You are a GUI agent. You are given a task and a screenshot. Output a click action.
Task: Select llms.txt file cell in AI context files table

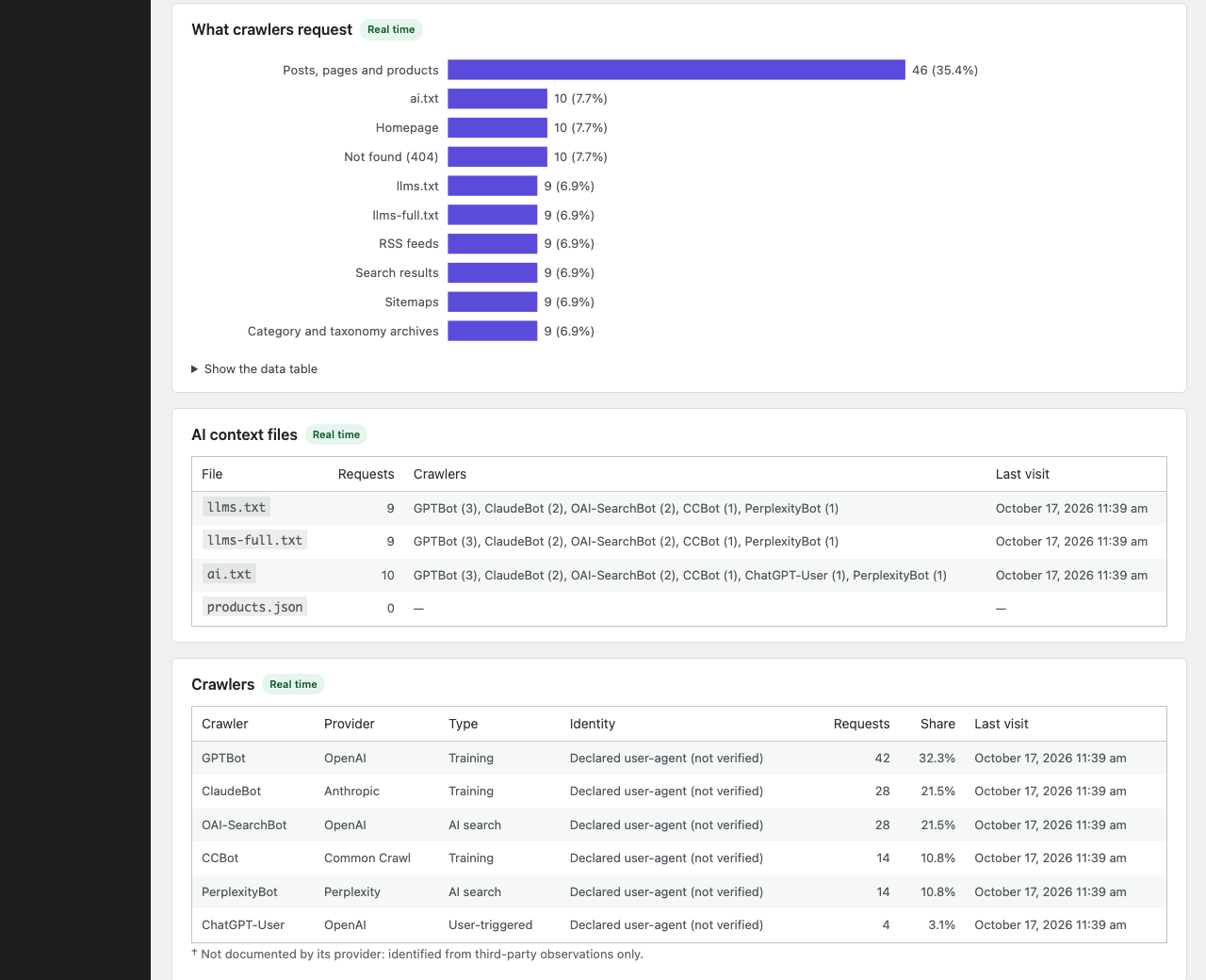click(236, 507)
